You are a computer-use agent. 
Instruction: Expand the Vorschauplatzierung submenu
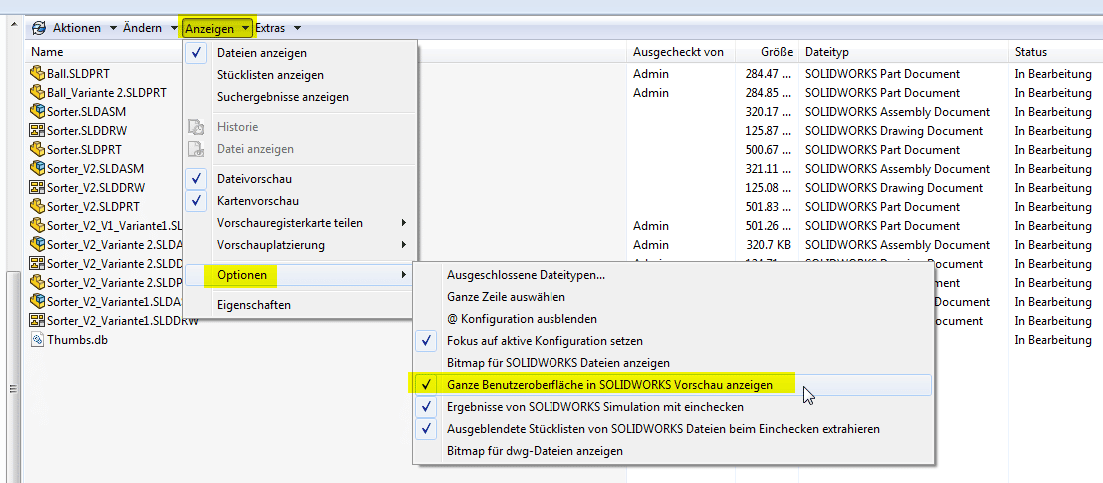pyautogui.click(x=300, y=245)
